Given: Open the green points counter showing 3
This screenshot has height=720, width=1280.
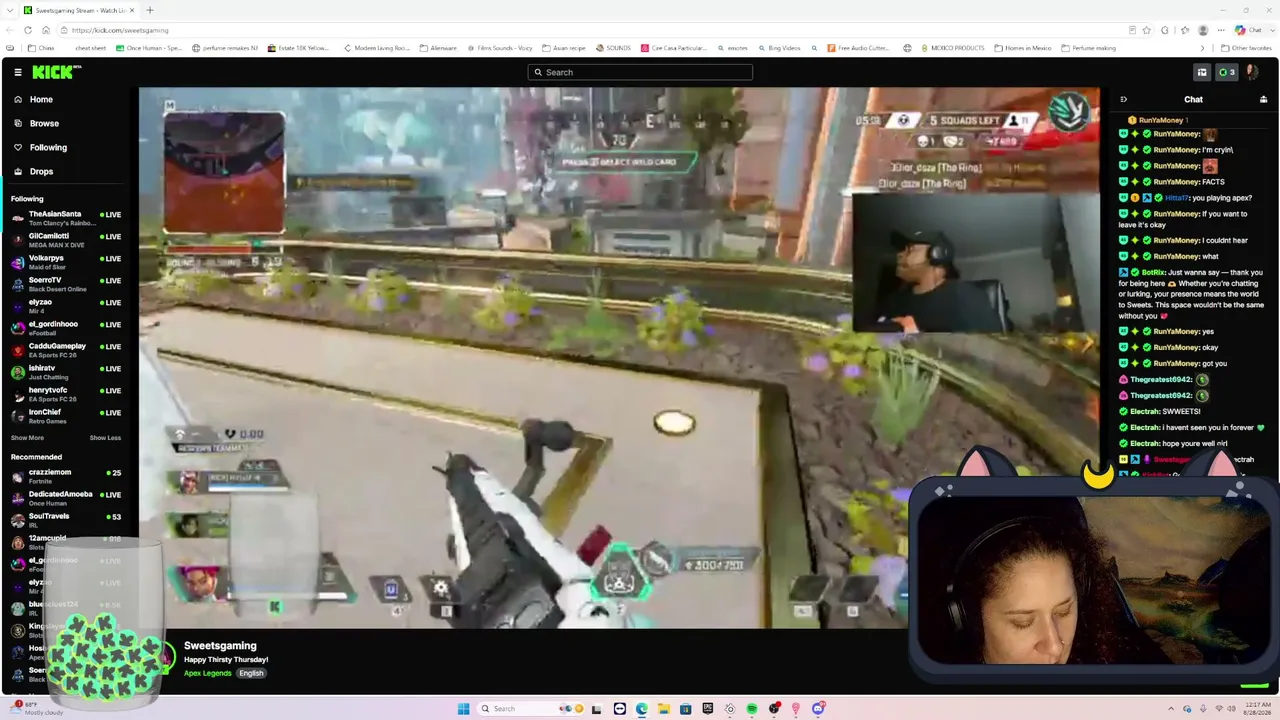Looking at the screenshot, I should pos(1227,72).
